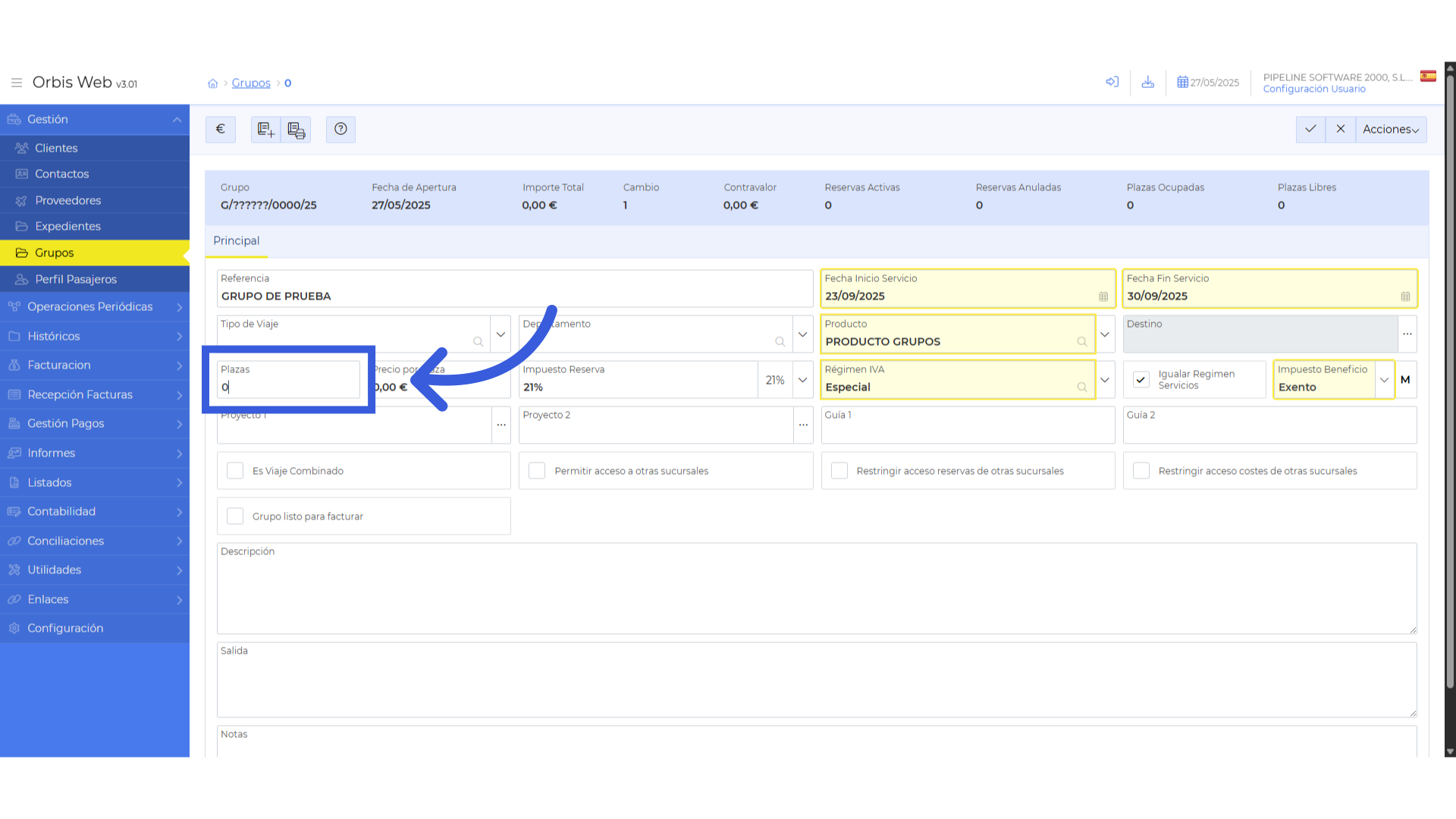This screenshot has height=819, width=1456.
Task: Expand Gestión Pagos sidebar menu
Action: 95,423
